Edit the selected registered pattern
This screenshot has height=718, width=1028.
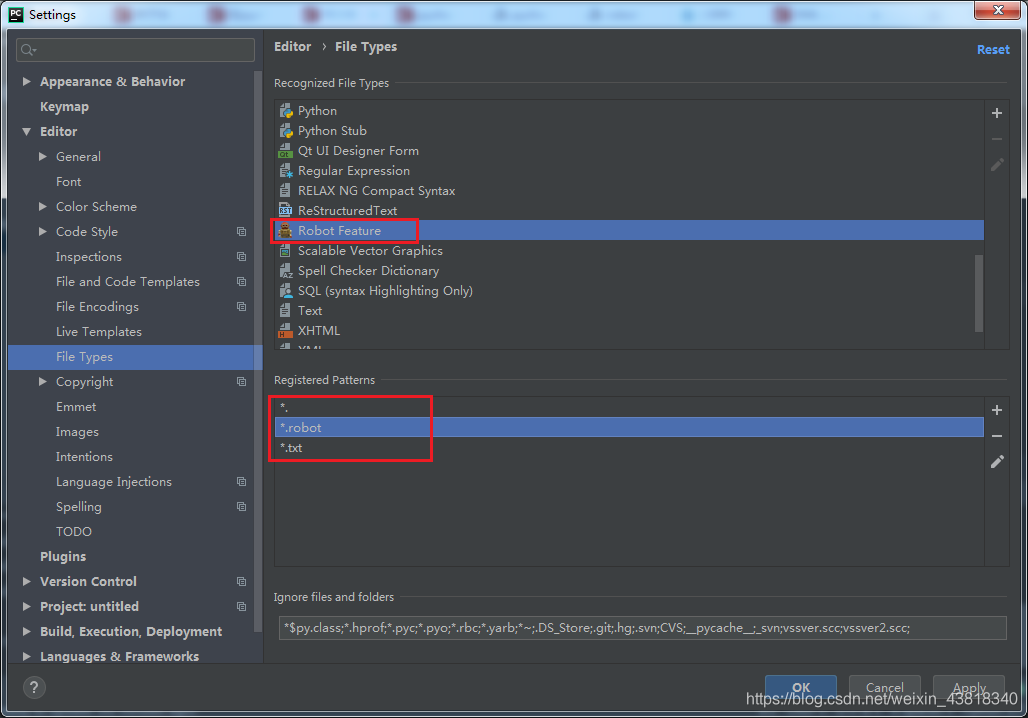click(997, 462)
